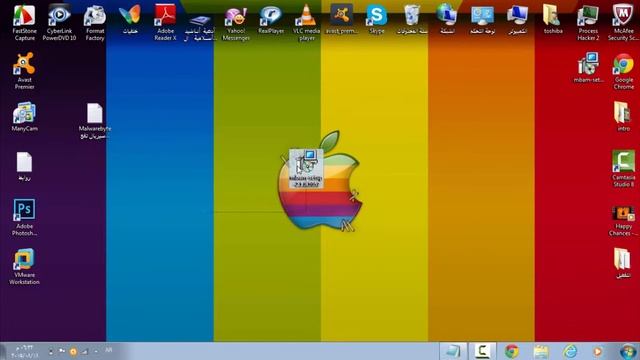Switch to the open window button beside Camtasia
Viewport: 640px width, 360px height.
pyautogui.click(x=453, y=351)
